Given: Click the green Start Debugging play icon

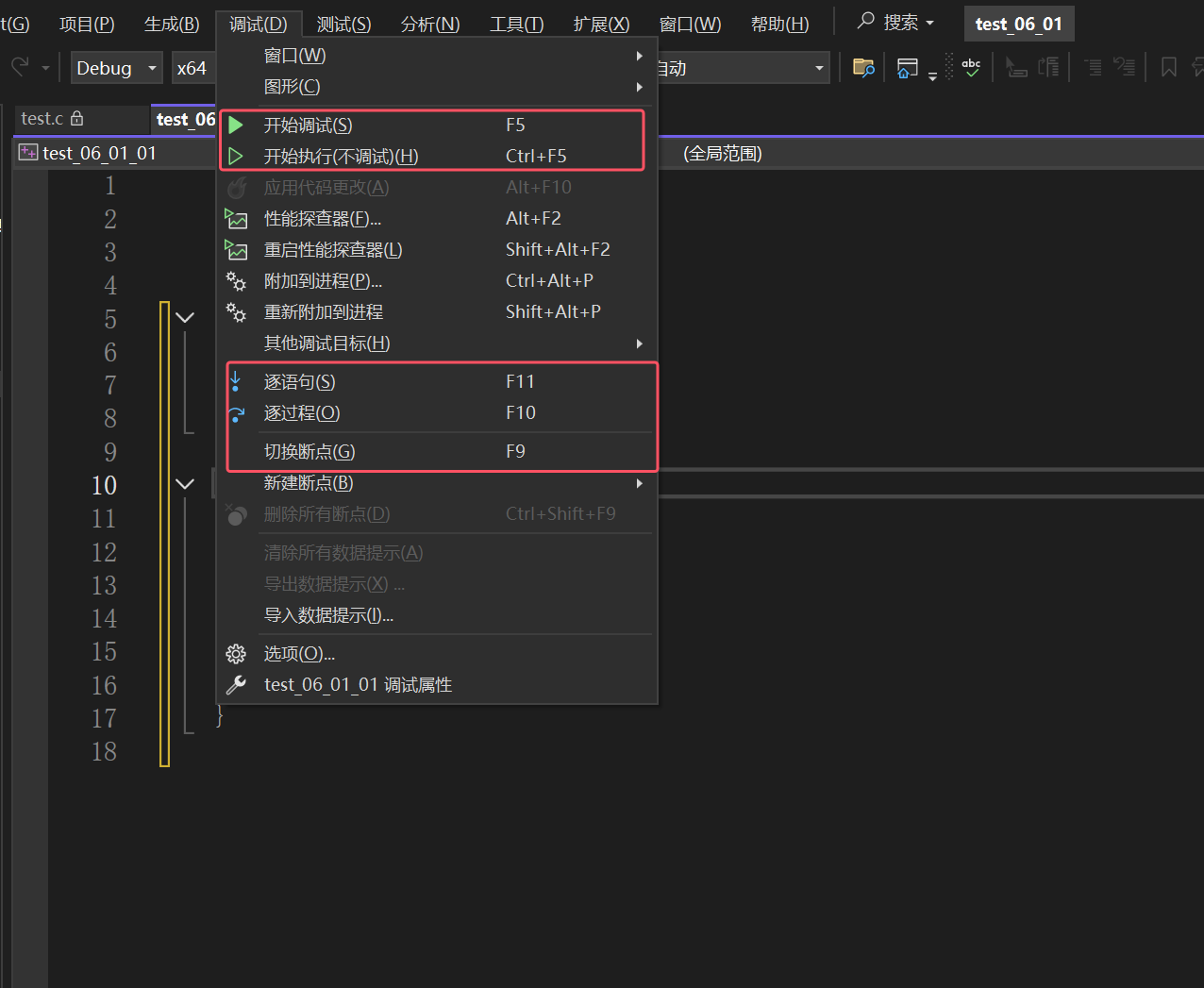Looking at the screenshot, I should [236, 125].
